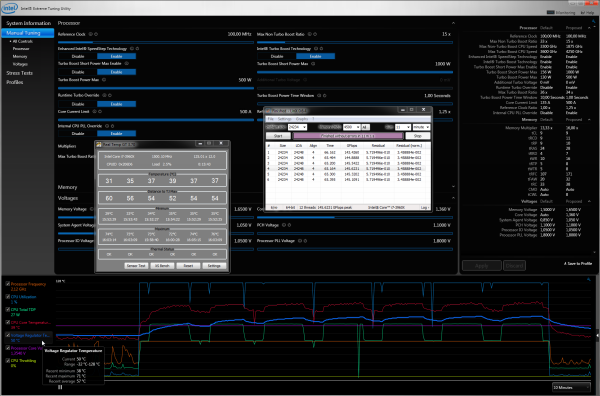Collapse the Voltages section chevron

(x=453, y=198)
